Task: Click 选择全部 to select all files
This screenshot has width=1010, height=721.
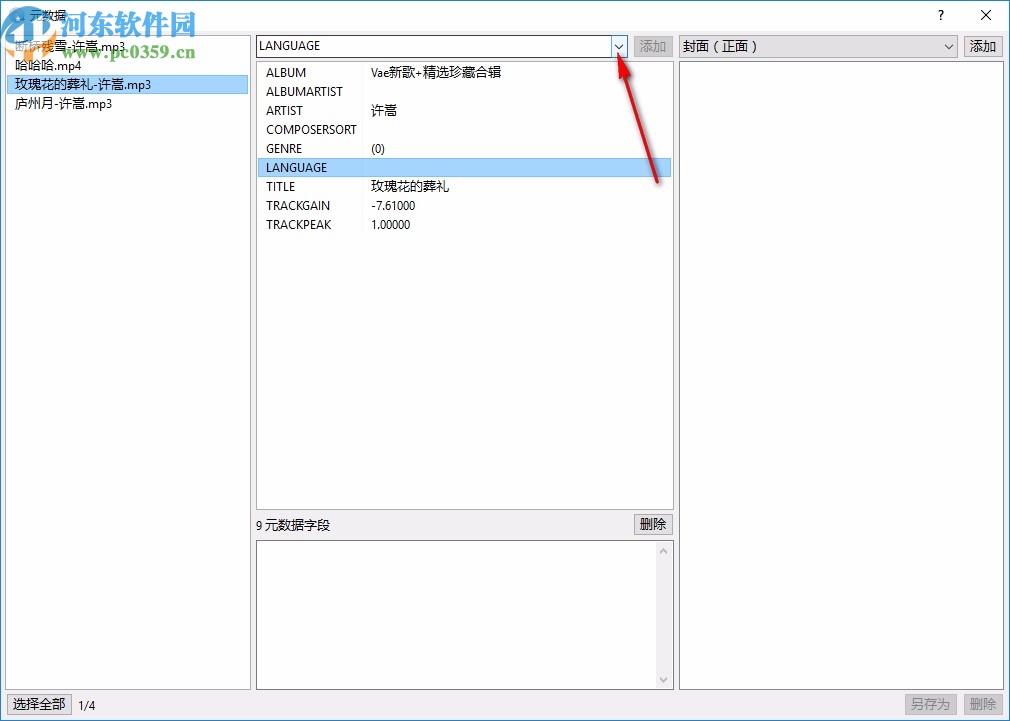Action: [x=39, y=704]
